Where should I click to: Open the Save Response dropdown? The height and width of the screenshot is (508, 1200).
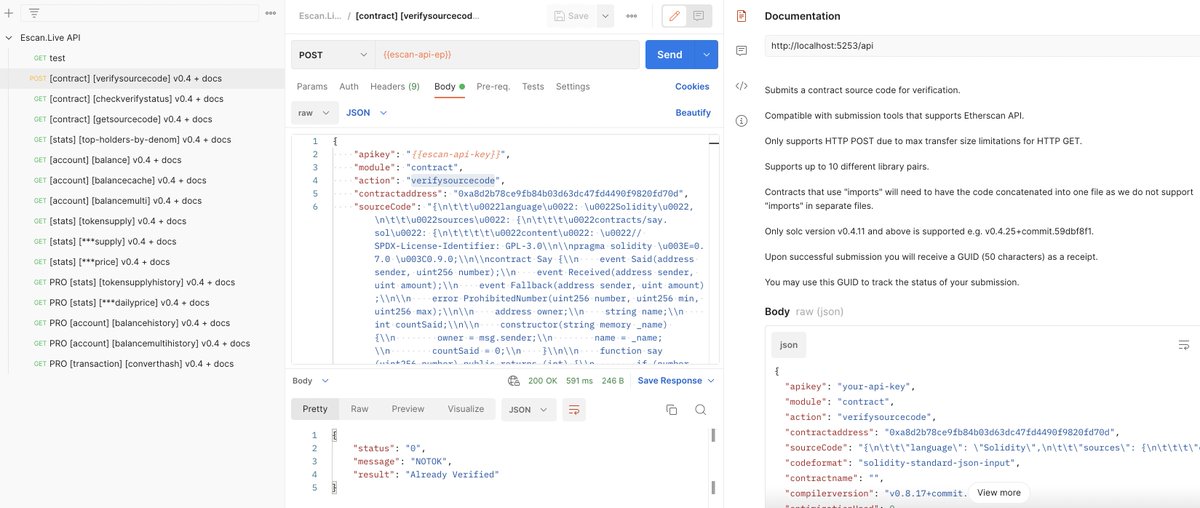click(676, 381)
